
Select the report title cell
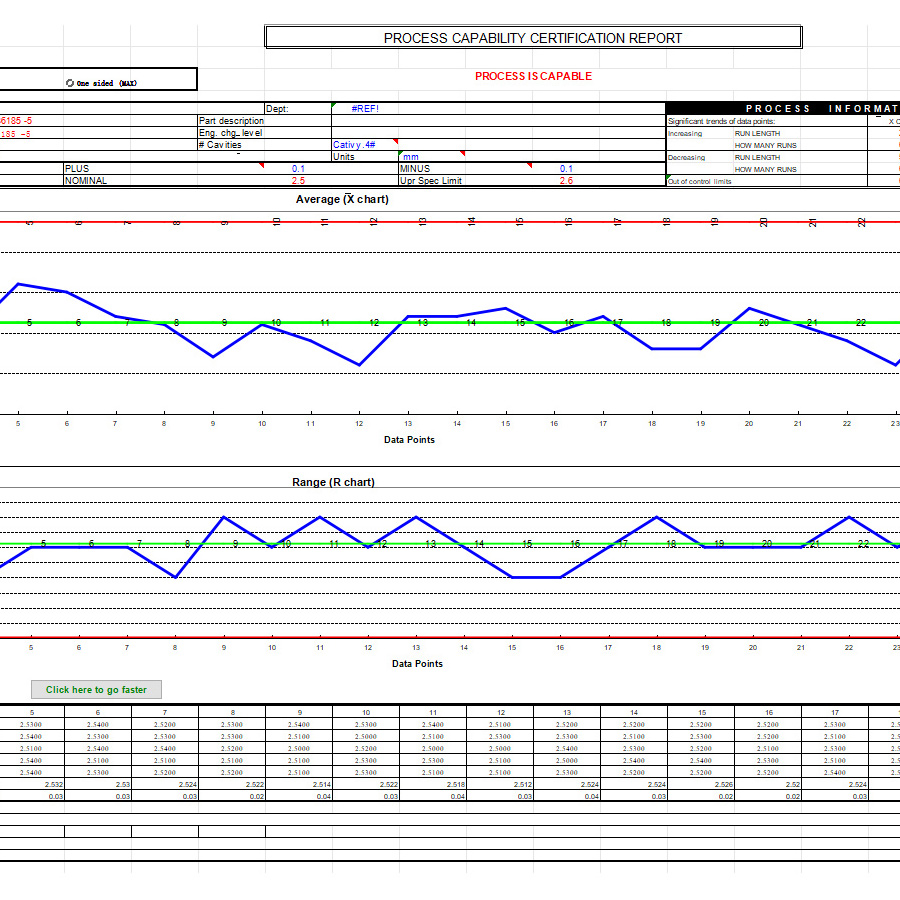pos(533,38)
